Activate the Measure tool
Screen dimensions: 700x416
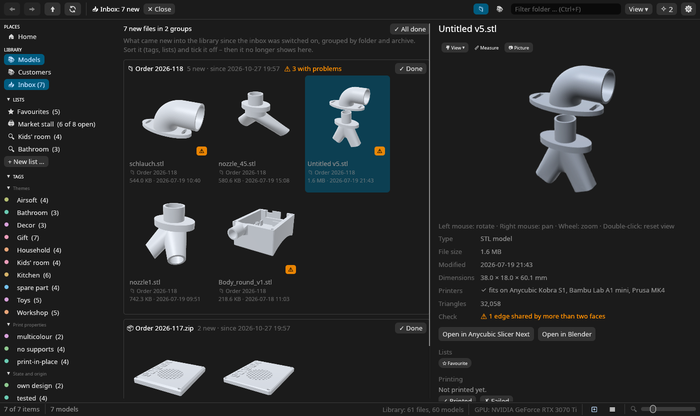coord(487,48)
